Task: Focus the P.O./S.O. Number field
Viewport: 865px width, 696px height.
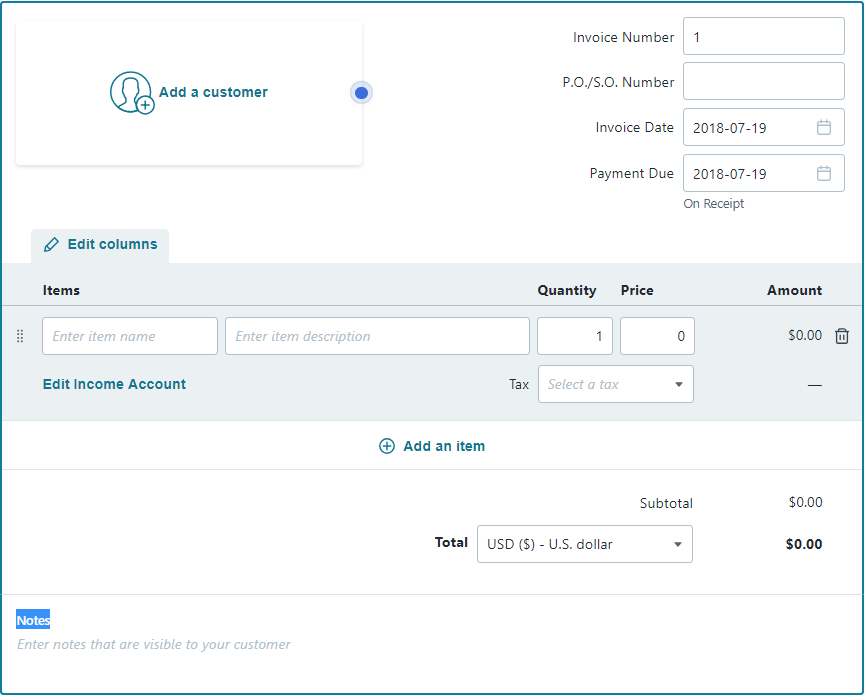Action: pyautogui.click(x=763, y=81)
